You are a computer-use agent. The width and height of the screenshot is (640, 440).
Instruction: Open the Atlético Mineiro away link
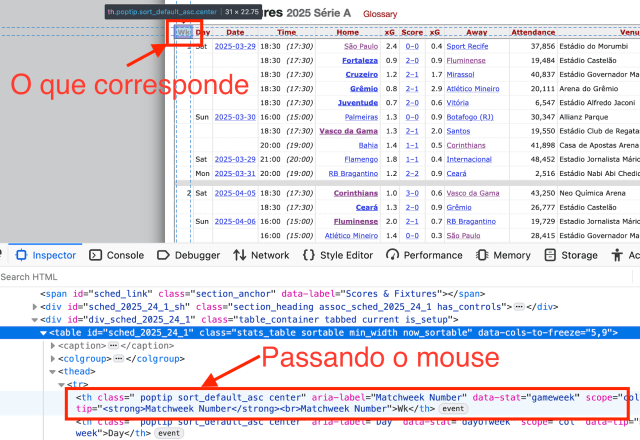click(x=473, y=89)
